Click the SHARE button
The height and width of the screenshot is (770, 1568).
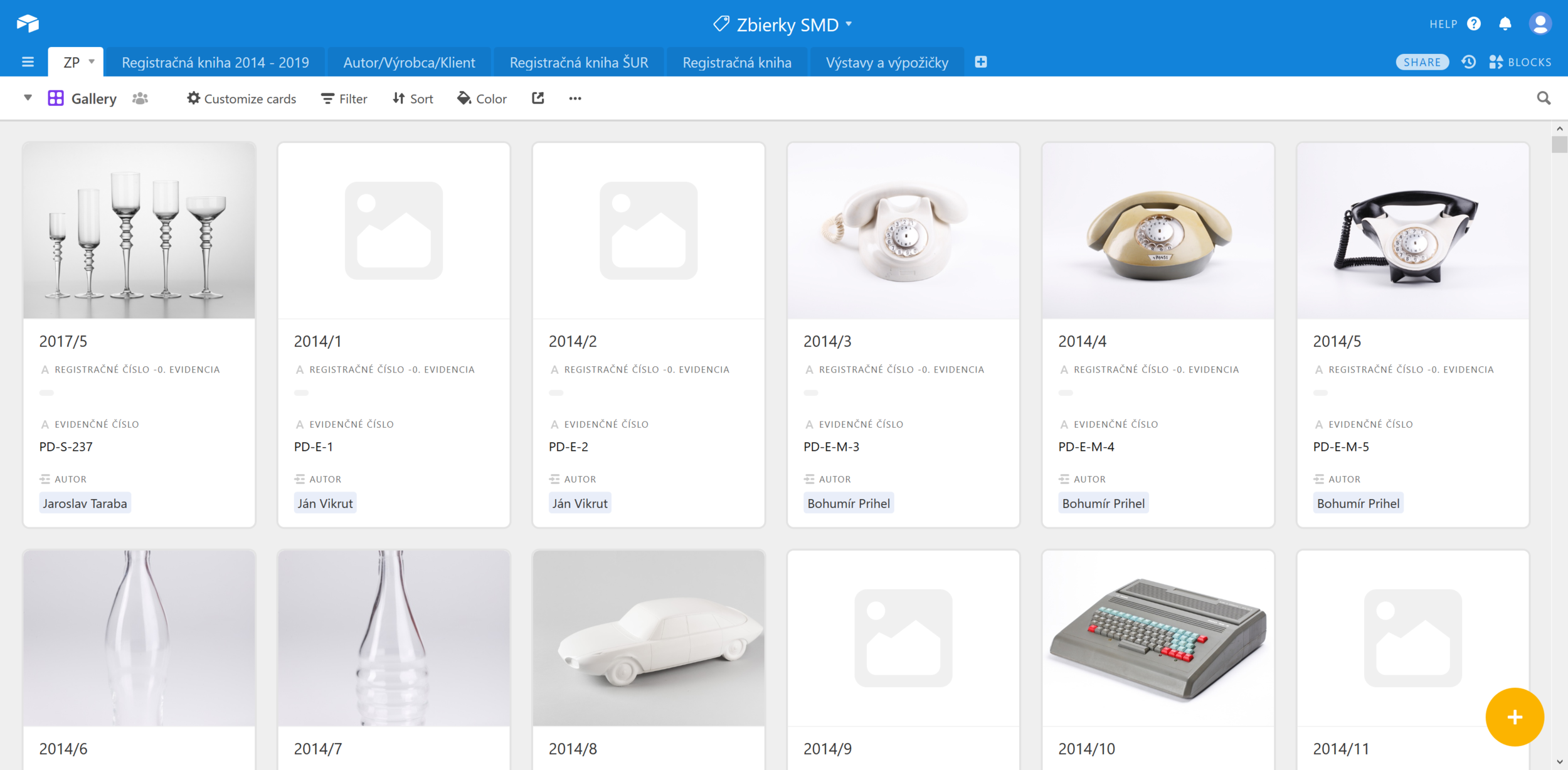[x=1422, y=62]
